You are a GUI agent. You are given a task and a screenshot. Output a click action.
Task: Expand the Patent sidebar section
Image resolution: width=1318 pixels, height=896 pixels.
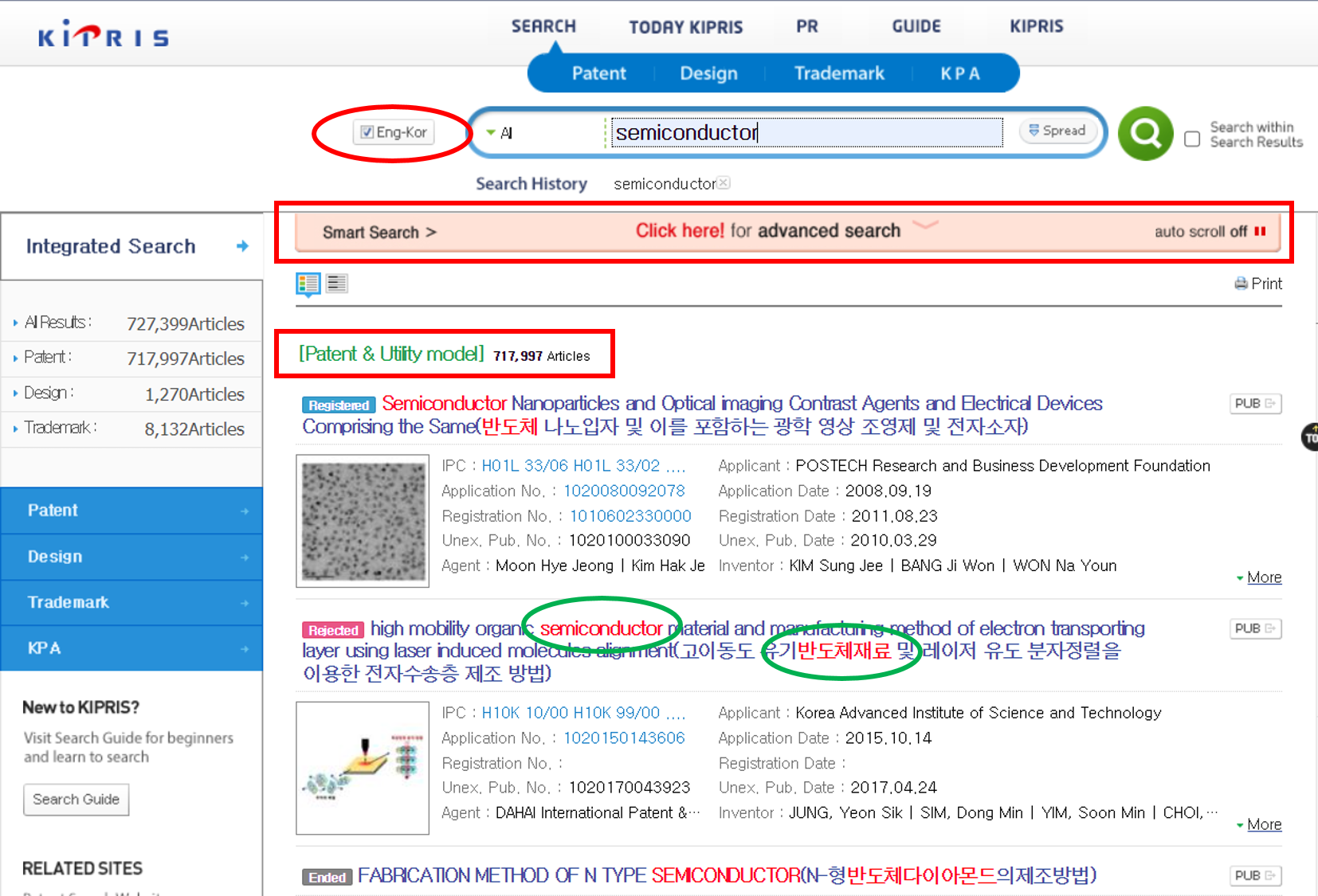point(131,511)
